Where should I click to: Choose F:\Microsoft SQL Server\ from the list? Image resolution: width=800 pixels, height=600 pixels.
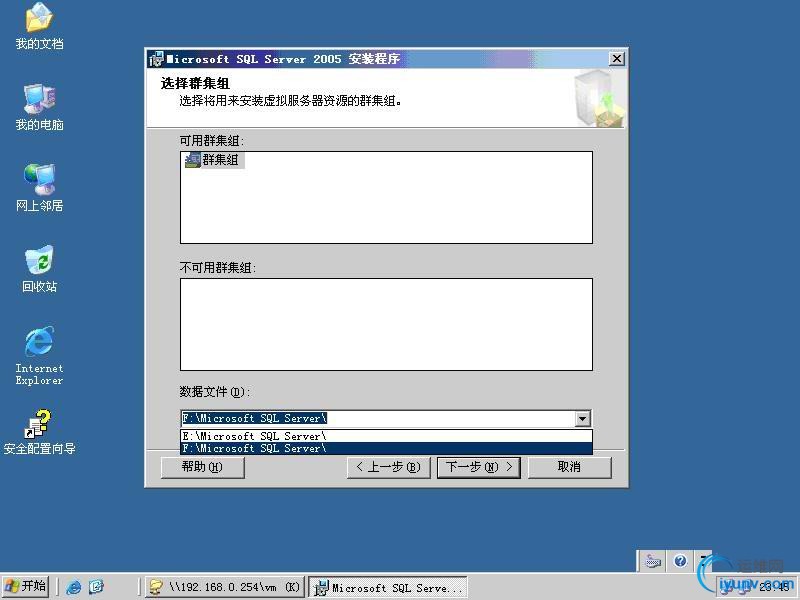point(386,448)
